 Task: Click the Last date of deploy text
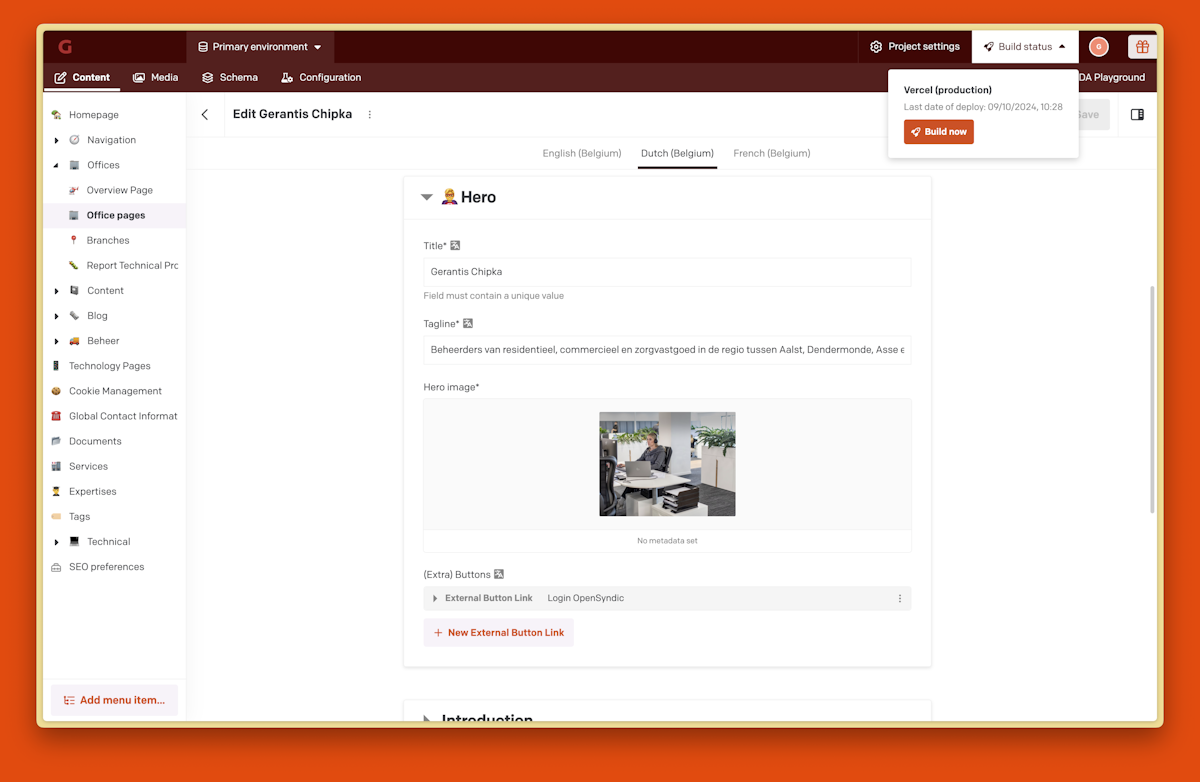pyautogui.click(x=983, y=107)
